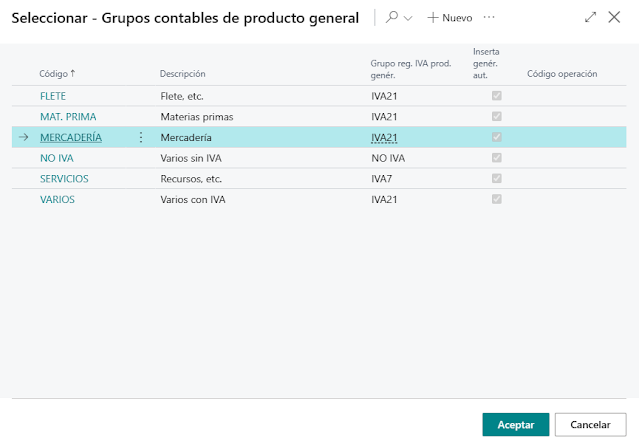Close the selection dialog

pyautogui.click(x=614, y=17)
